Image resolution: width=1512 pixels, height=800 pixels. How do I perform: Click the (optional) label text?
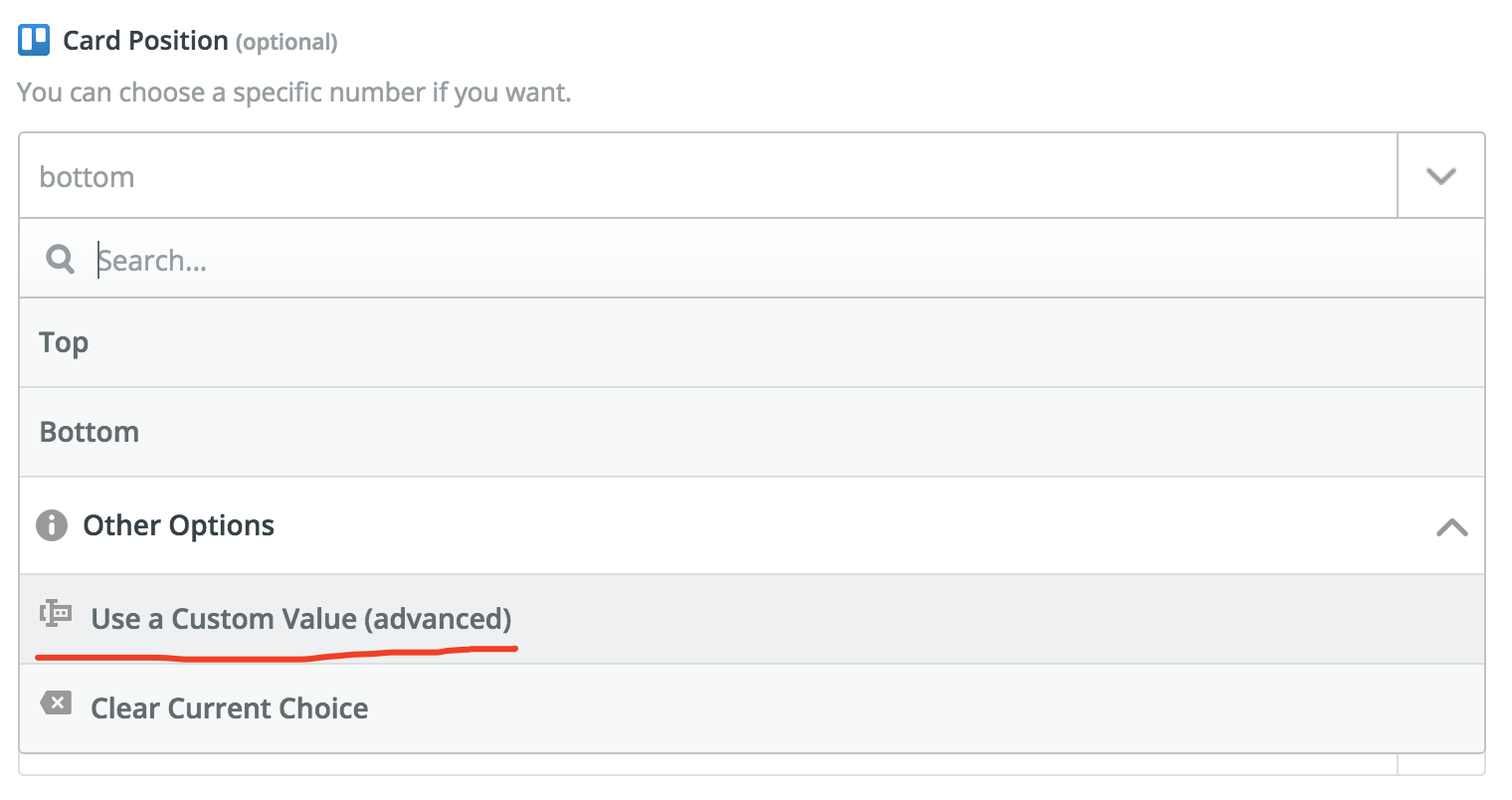pos(286,43)
